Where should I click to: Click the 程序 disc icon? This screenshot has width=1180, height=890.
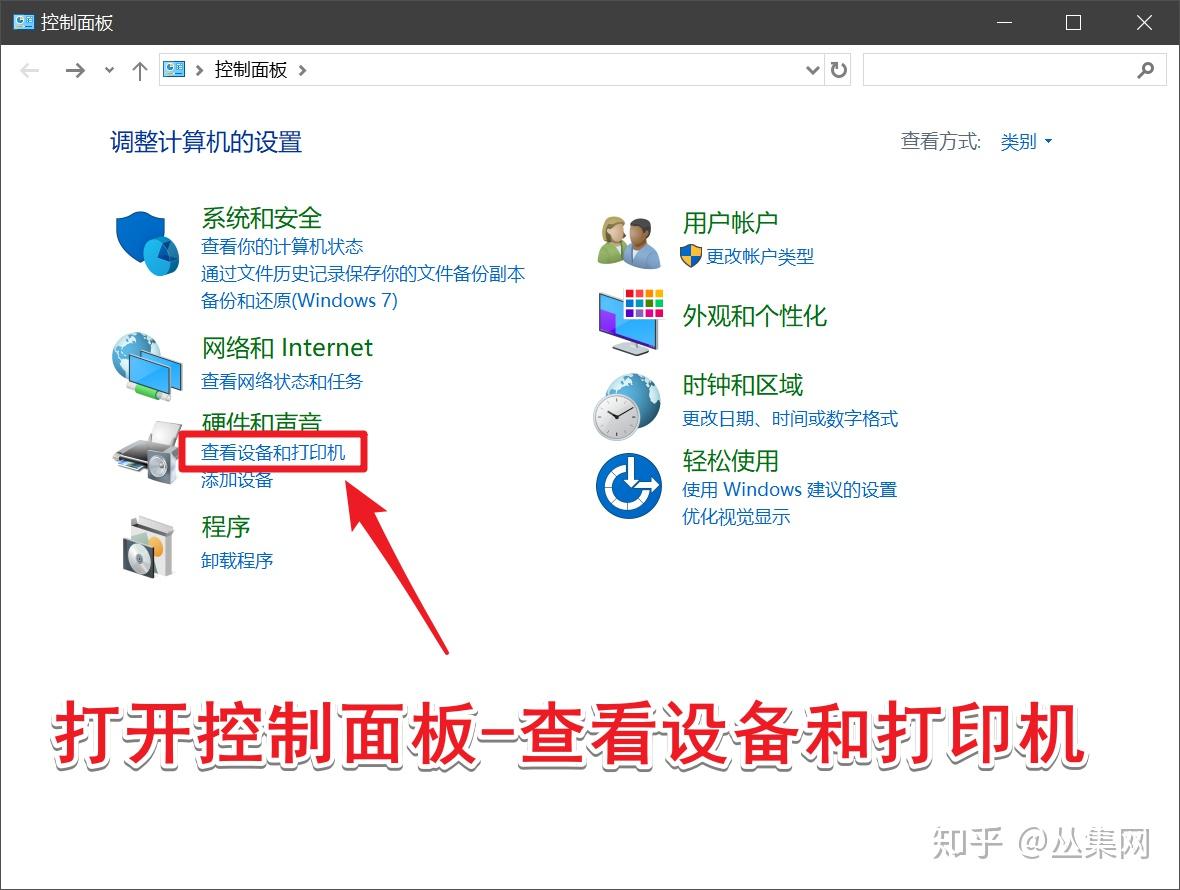(x=148, y=544)
